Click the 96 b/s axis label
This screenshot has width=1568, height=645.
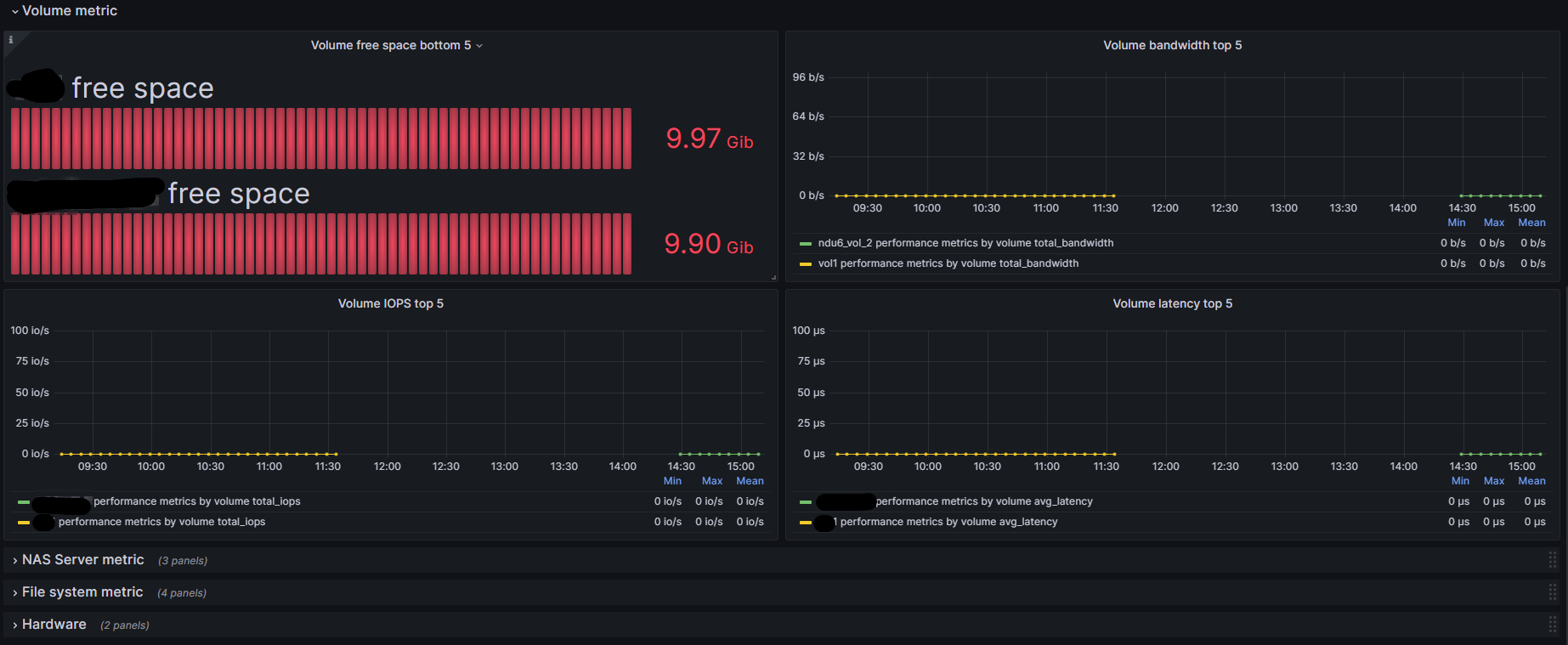click(808, 77)
